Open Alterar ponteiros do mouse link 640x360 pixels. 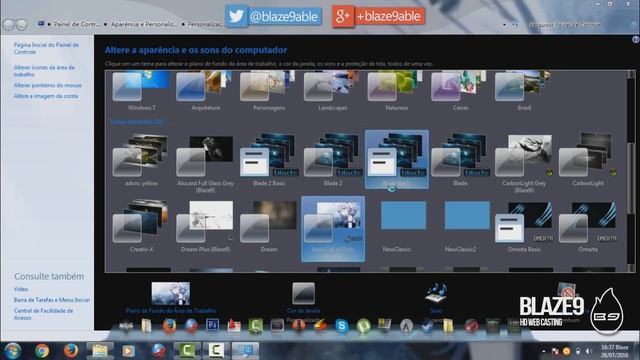[48, 85]
